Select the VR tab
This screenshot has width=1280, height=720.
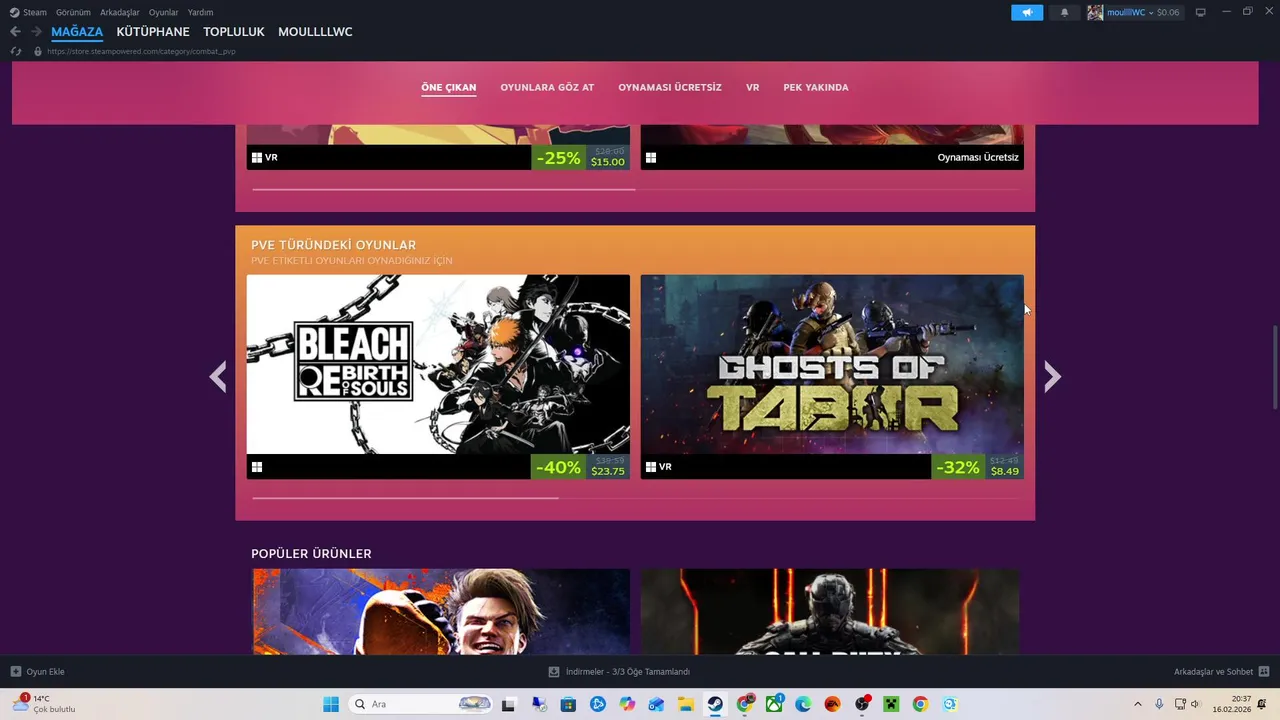753,87
